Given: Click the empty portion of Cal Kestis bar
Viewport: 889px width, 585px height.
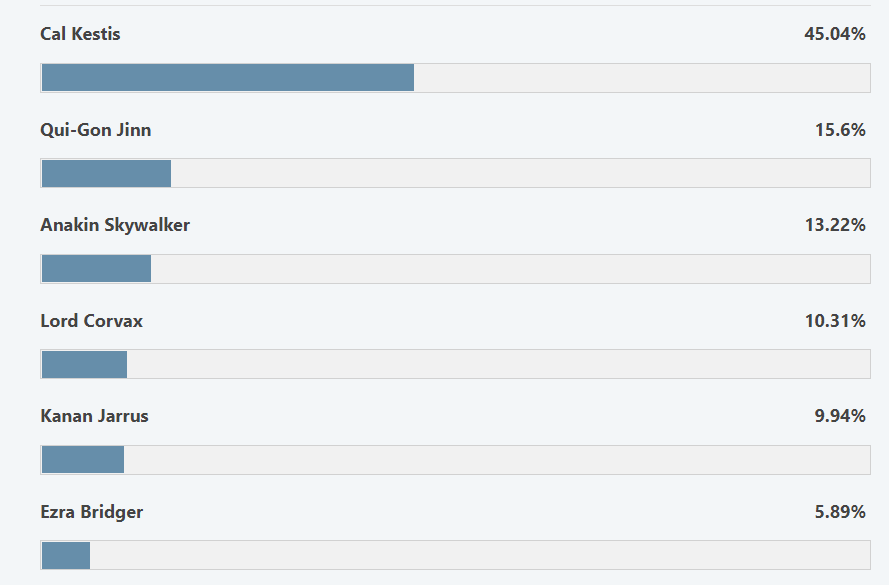Looking at the screenshot, I should click(642, 78).
